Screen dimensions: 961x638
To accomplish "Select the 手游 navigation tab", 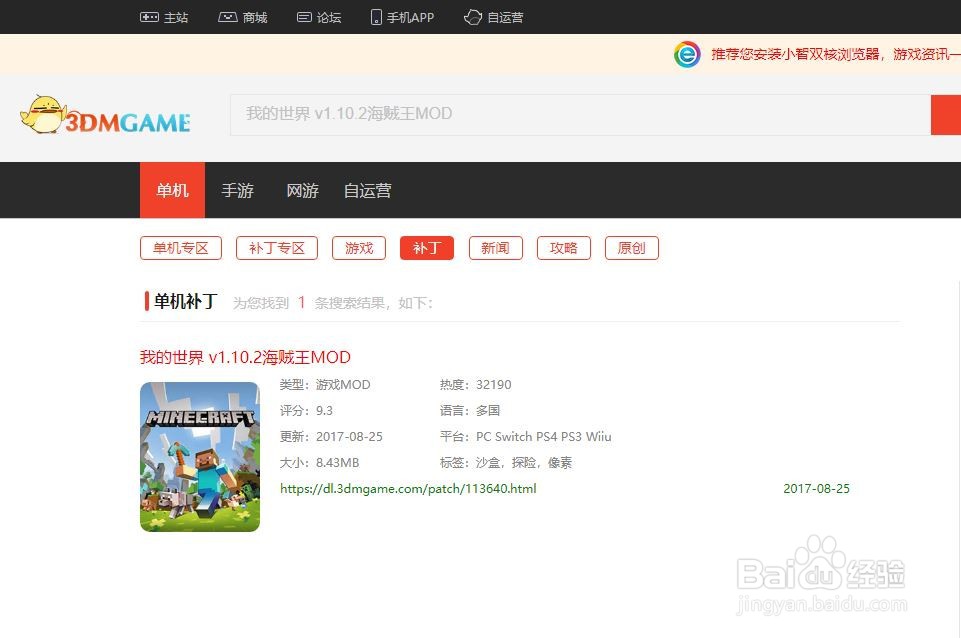I will (237, 190).
